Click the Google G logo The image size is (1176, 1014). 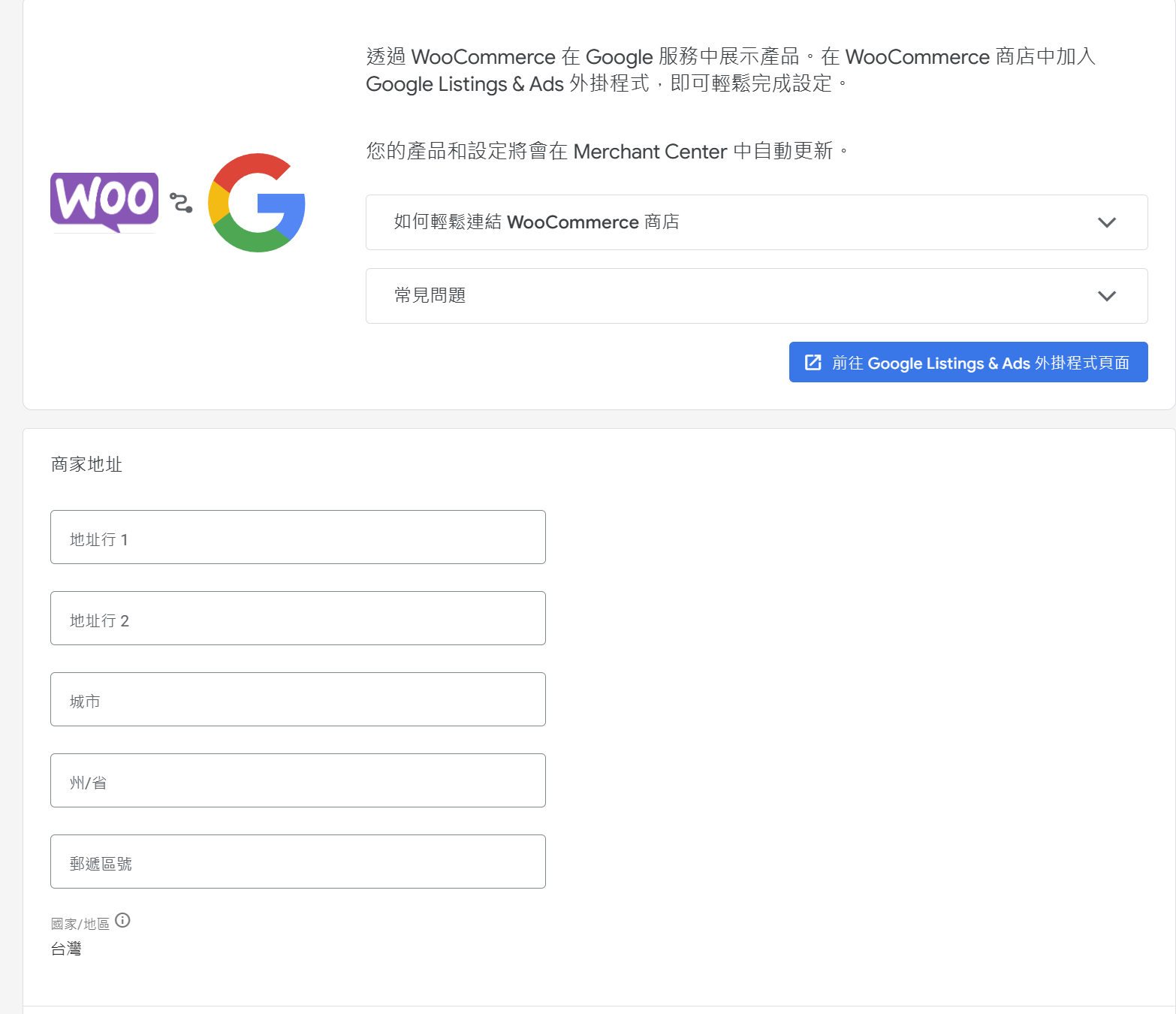pos(257,203)
